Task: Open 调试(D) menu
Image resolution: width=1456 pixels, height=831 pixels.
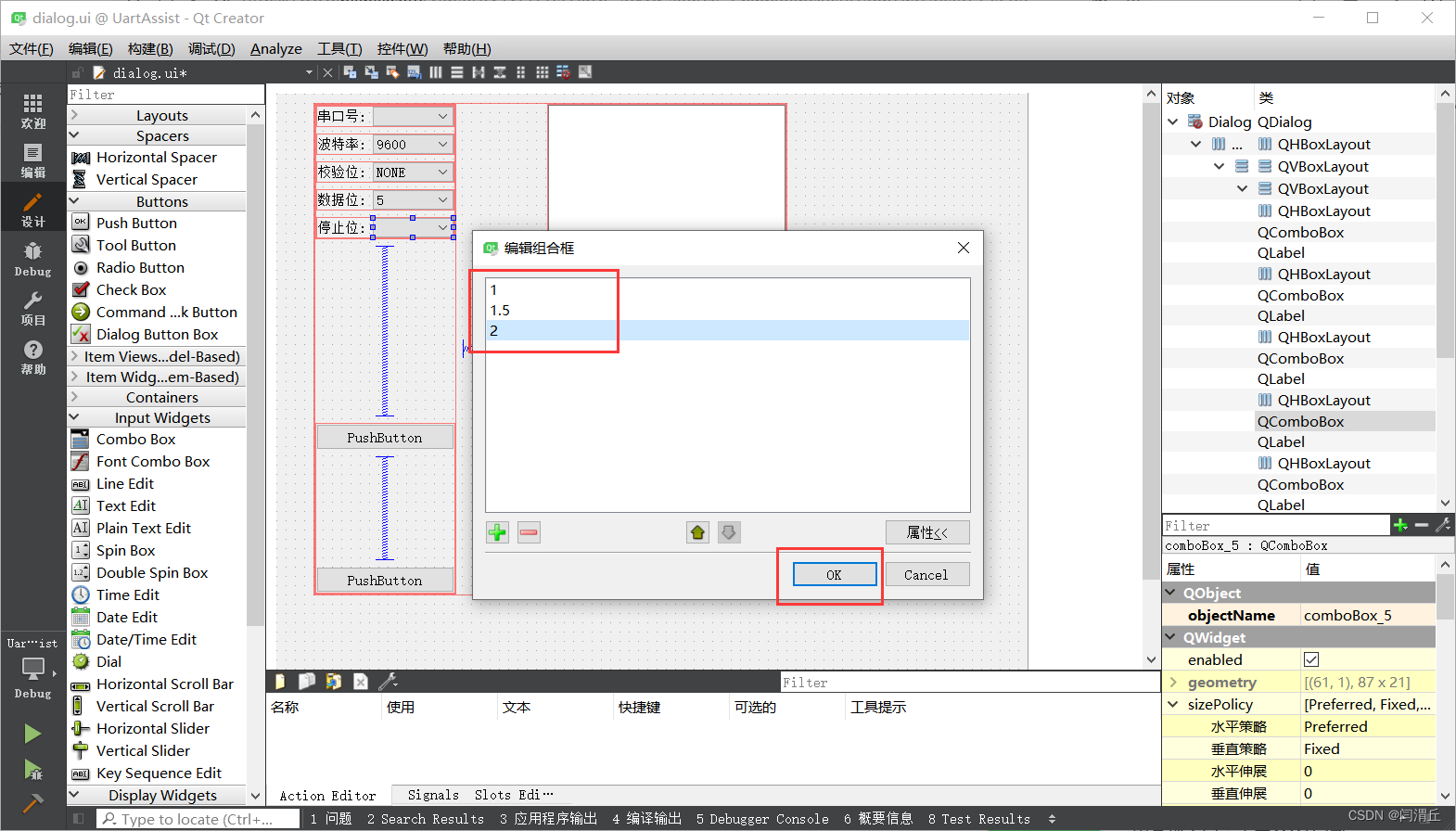Action: pos(211,49)
